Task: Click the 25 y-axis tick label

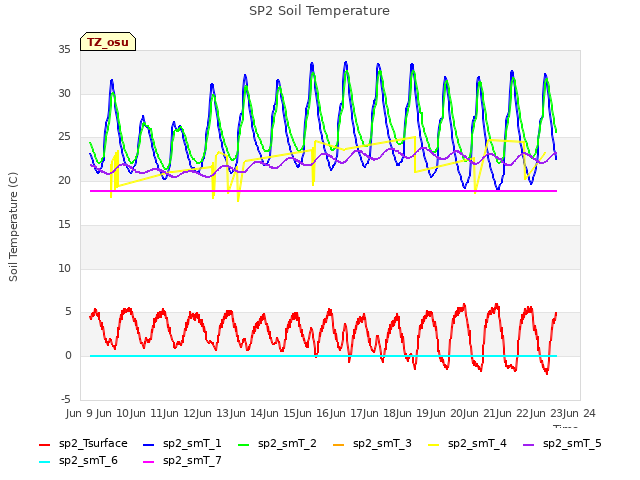Action: (x=64, y=137)
